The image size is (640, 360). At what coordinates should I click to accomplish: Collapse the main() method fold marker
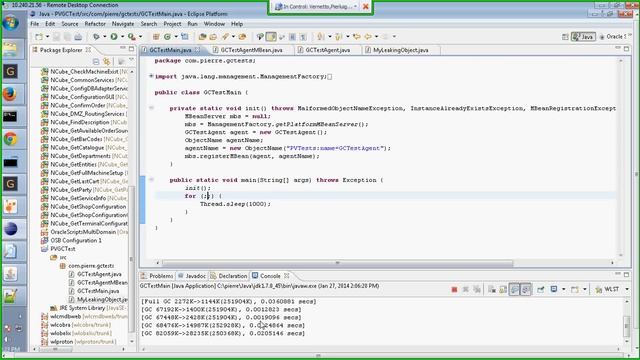[x=151, y=180]
